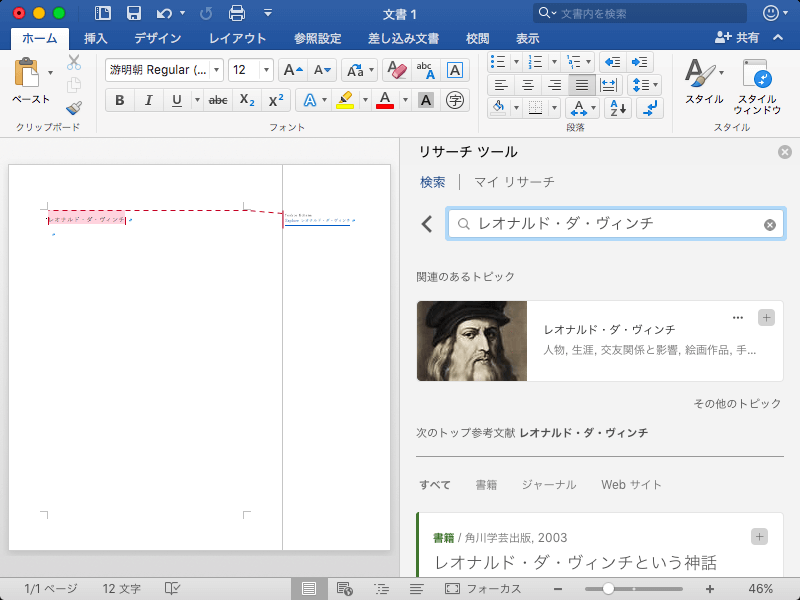Click the Format Painter brush icon
This screenshot has width=800, height=600.
(74, 108)
